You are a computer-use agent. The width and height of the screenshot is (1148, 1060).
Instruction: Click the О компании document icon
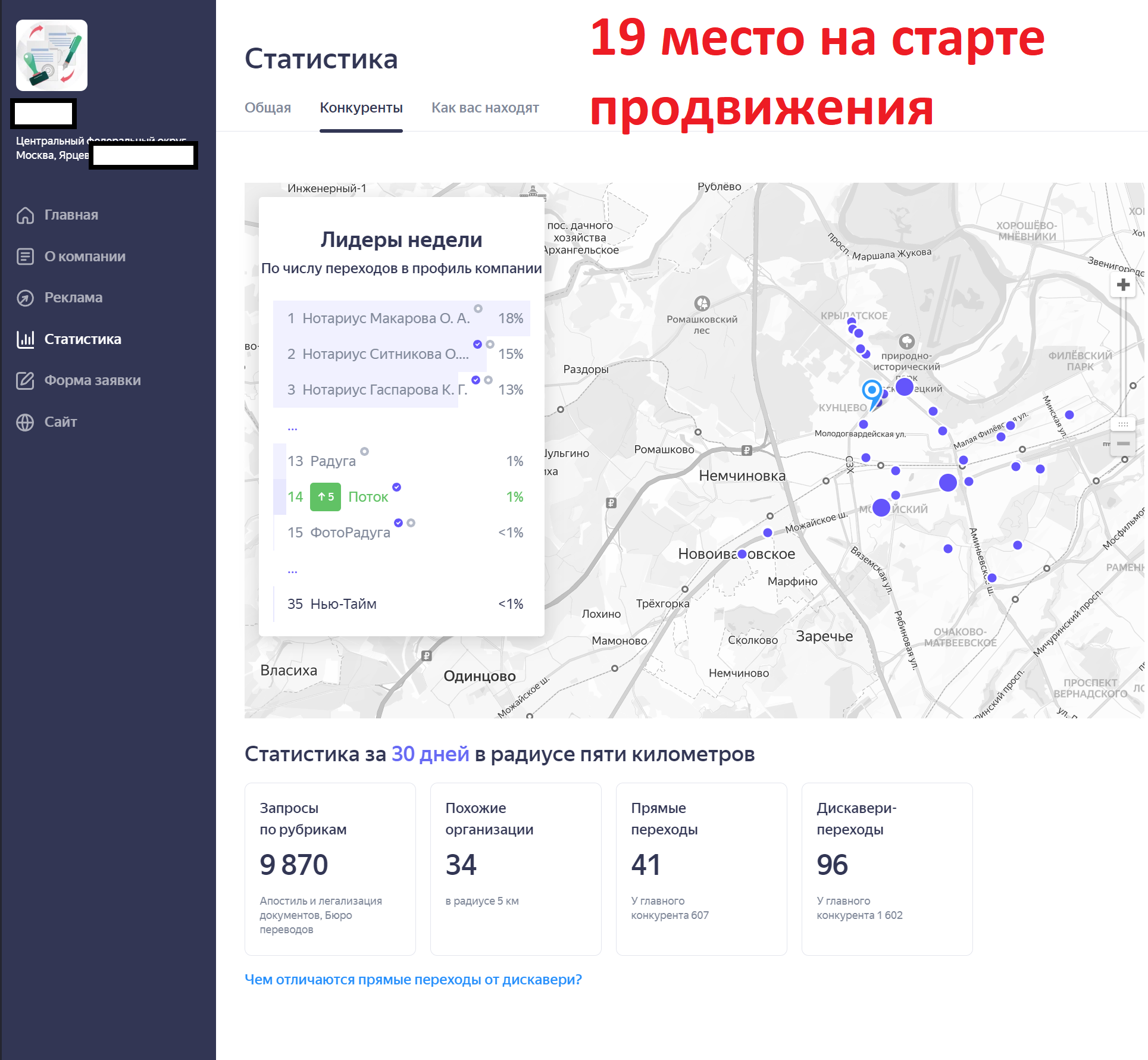click(x=25, y=257)
